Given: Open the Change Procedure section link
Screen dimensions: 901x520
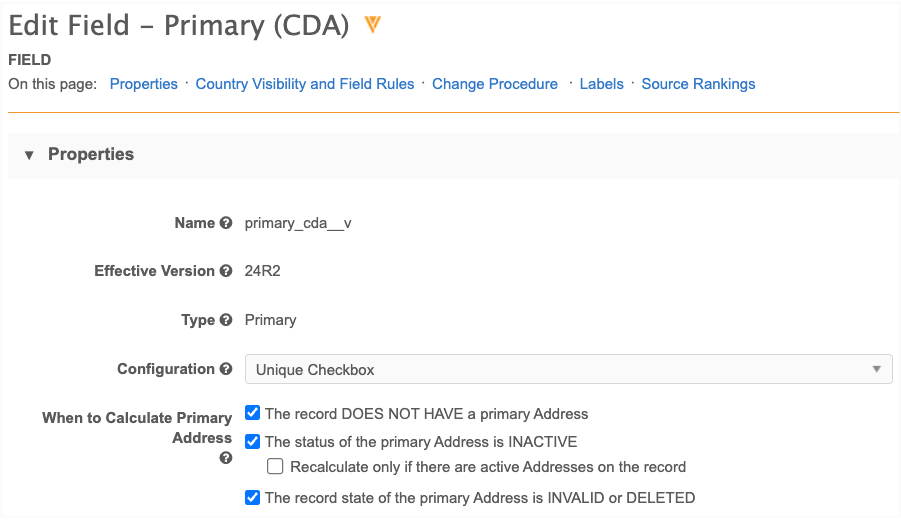Looking at the screenshot, I should [495, 84].
